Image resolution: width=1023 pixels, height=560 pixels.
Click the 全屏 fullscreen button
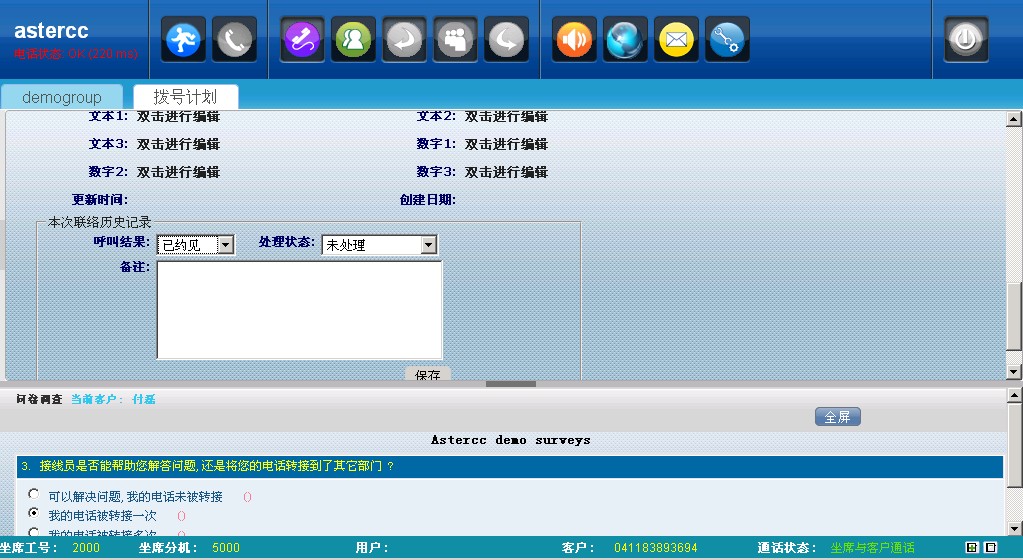(838, 417)
